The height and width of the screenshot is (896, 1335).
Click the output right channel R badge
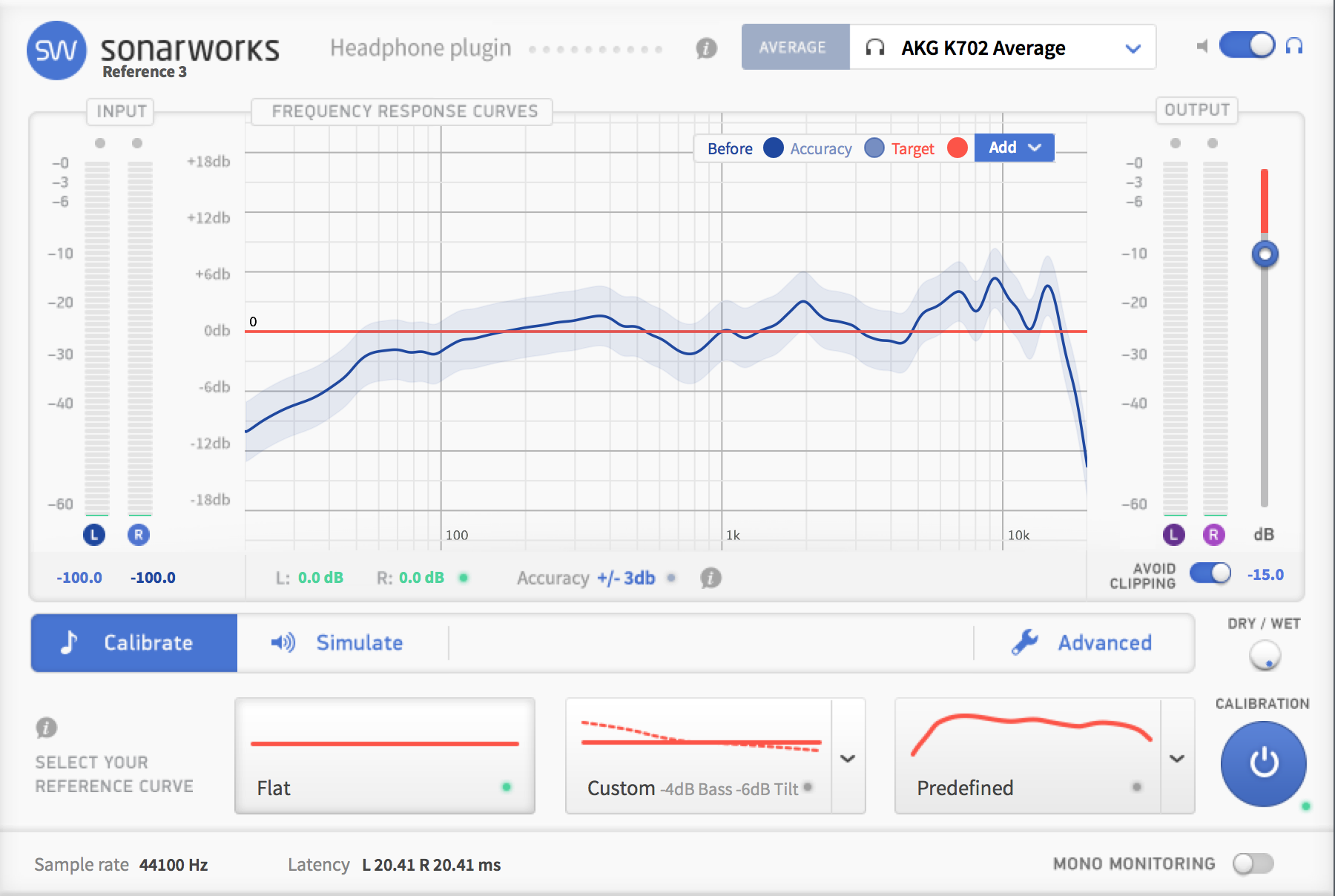1213,534
